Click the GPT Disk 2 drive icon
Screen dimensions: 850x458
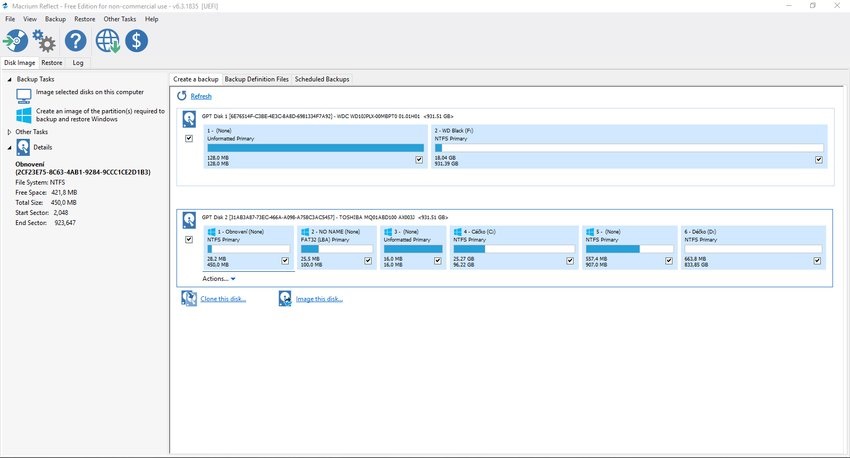pos(189,220)
